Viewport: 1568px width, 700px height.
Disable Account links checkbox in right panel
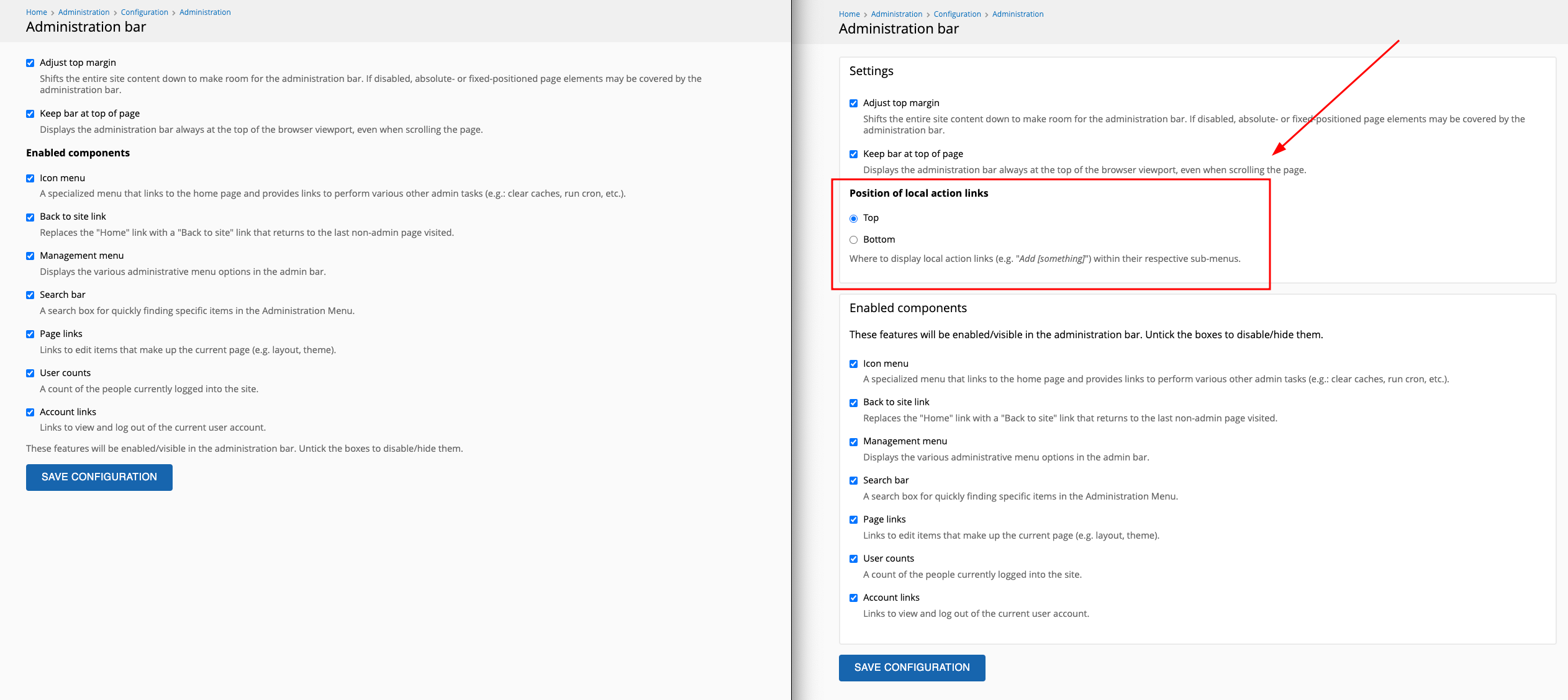tap(853, 598)
